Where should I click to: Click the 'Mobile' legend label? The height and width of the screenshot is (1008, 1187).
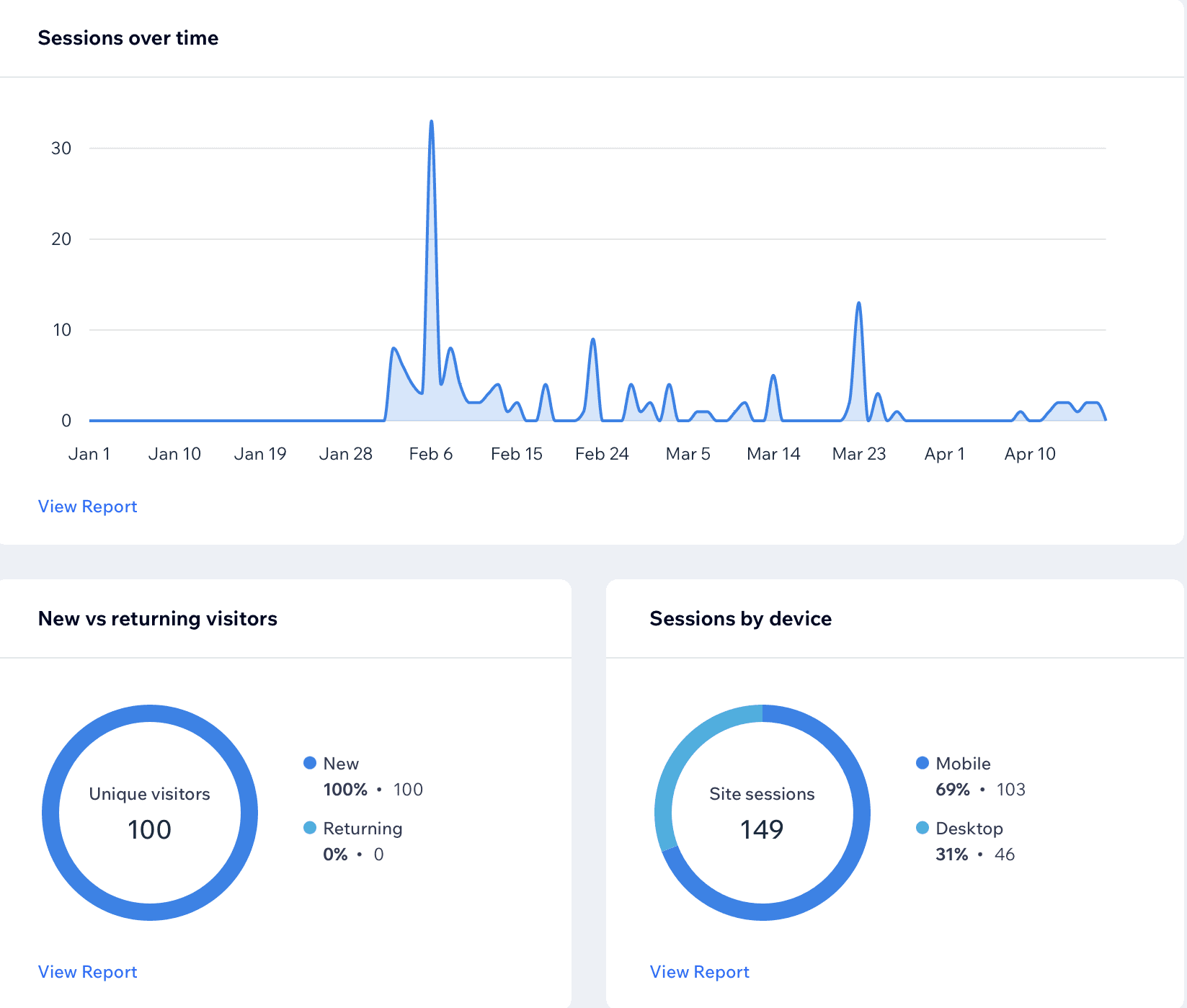tap(963, 764)
